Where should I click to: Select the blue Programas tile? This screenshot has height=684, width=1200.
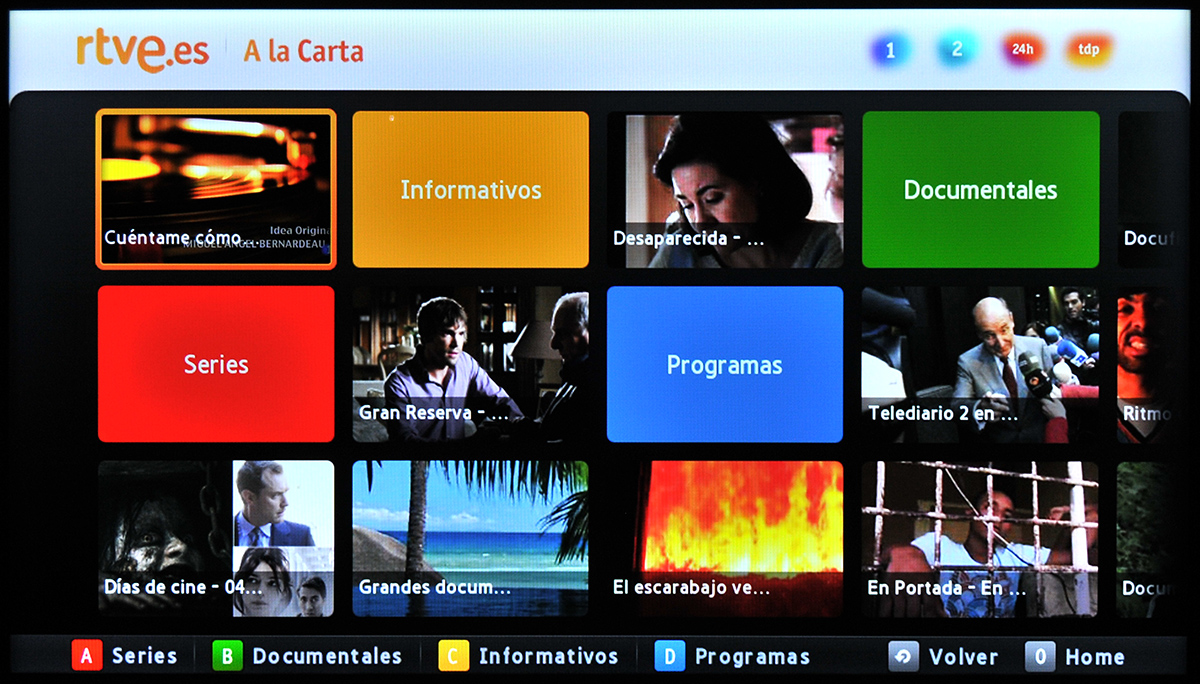click(725, 364)
